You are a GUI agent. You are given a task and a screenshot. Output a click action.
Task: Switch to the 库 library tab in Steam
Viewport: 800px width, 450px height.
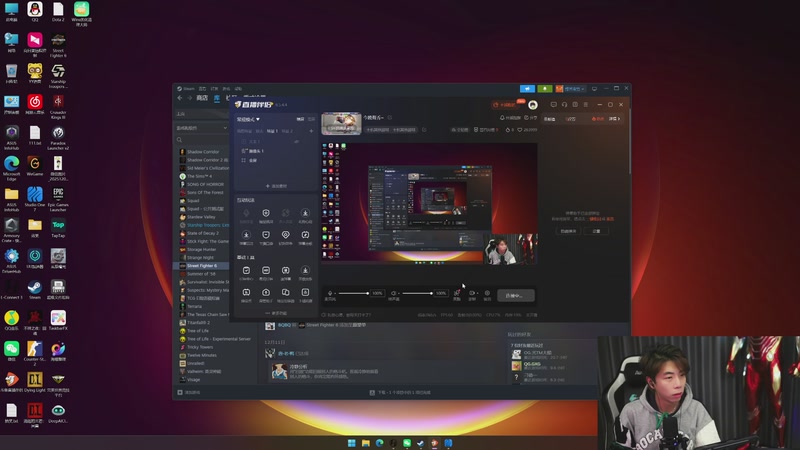(x=217, y=97)
